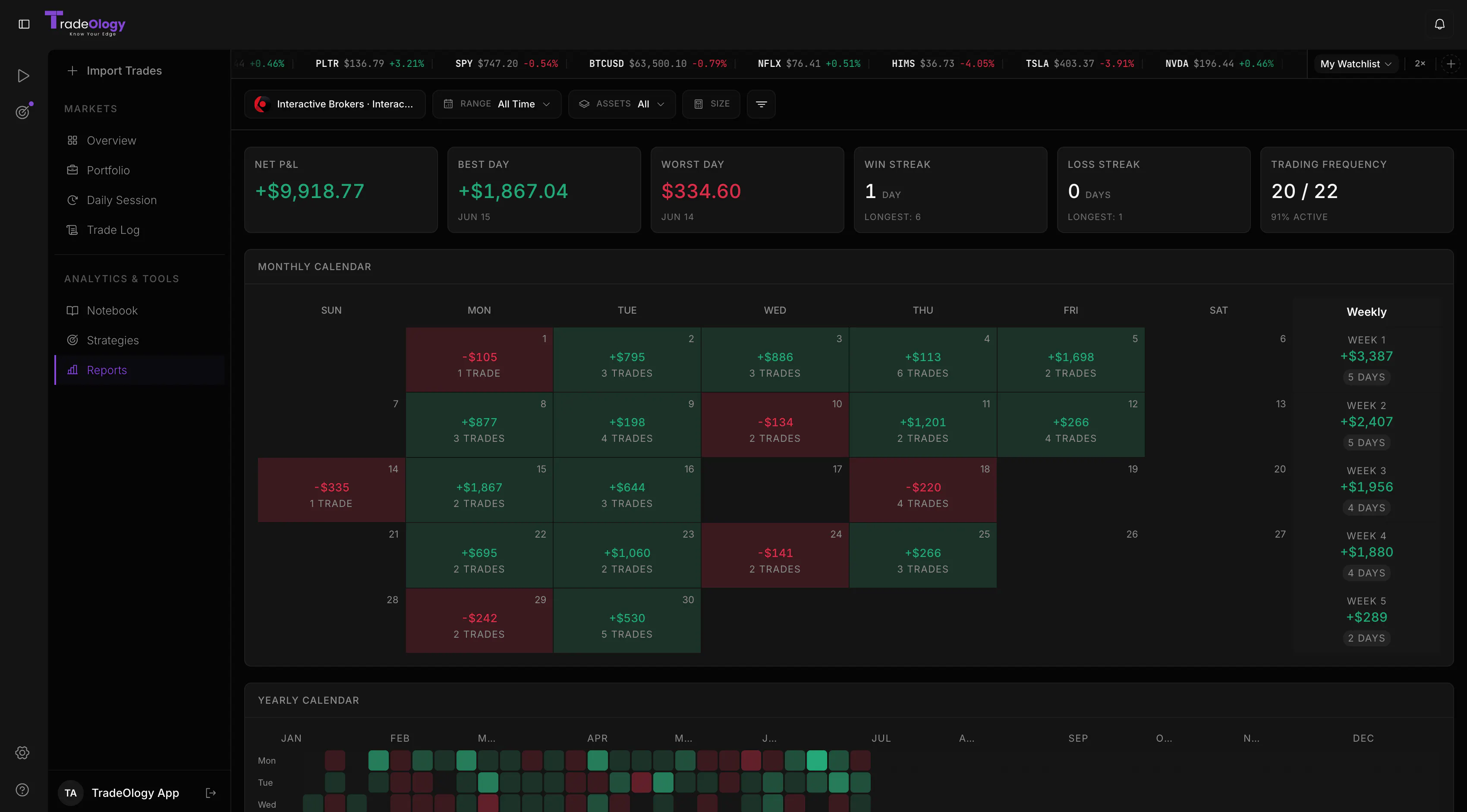Image resolution: width=1467 pixels, height=812 pixels.
Task: Open the Notebook section
Action: point(139,310)
